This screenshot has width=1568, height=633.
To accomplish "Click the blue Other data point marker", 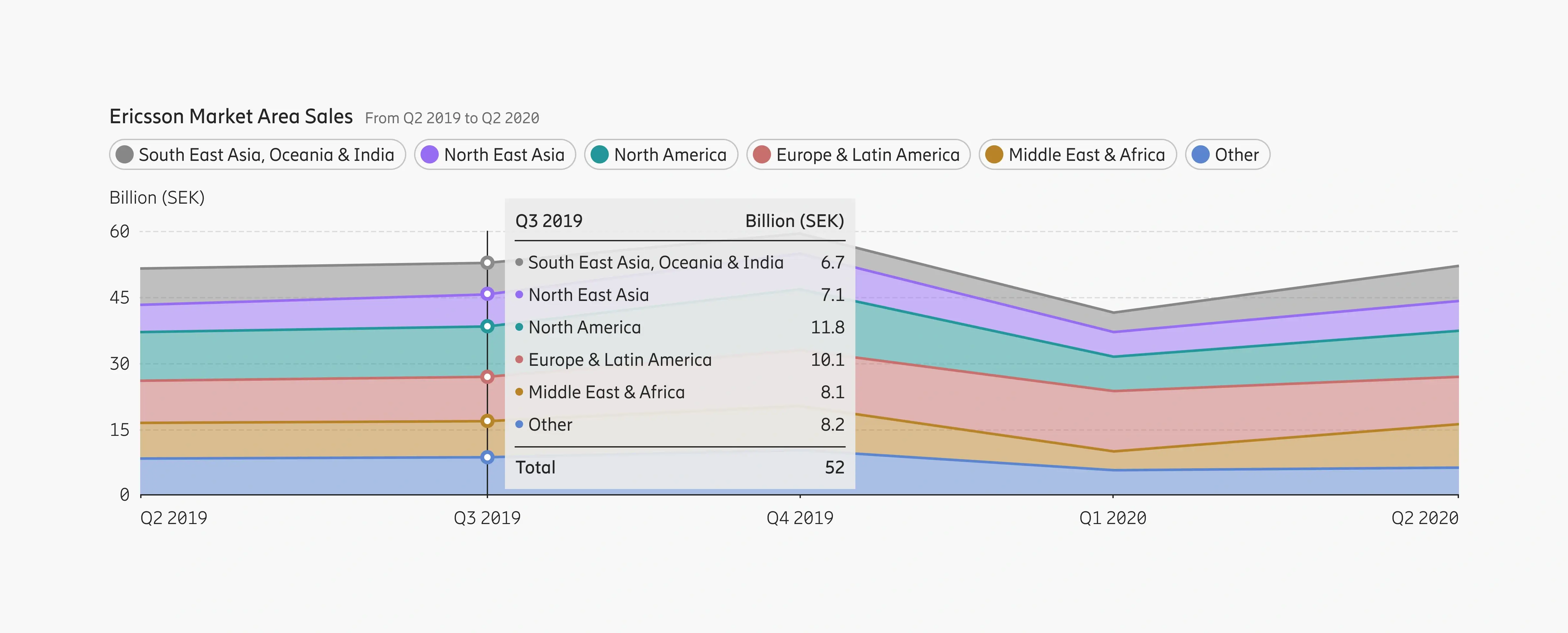I will [487, 457].
